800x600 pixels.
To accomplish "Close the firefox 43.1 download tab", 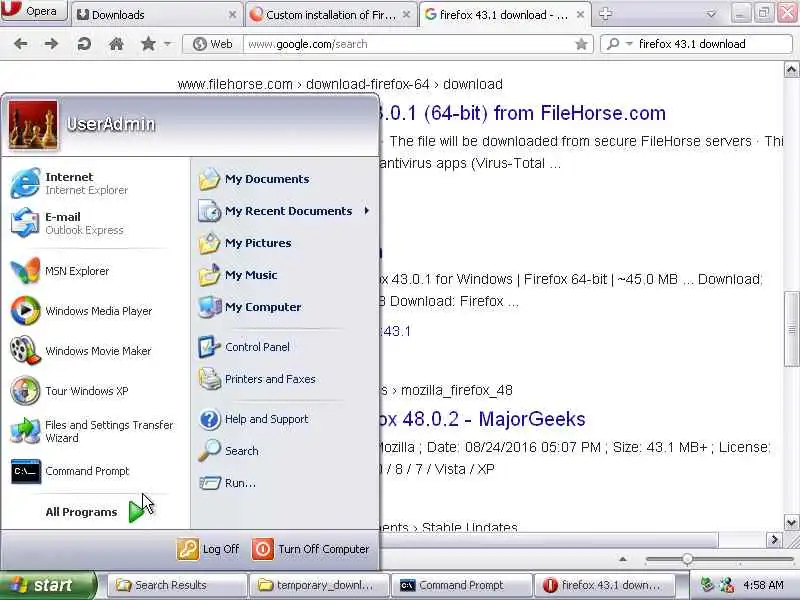I will click(x=580, y=15).
